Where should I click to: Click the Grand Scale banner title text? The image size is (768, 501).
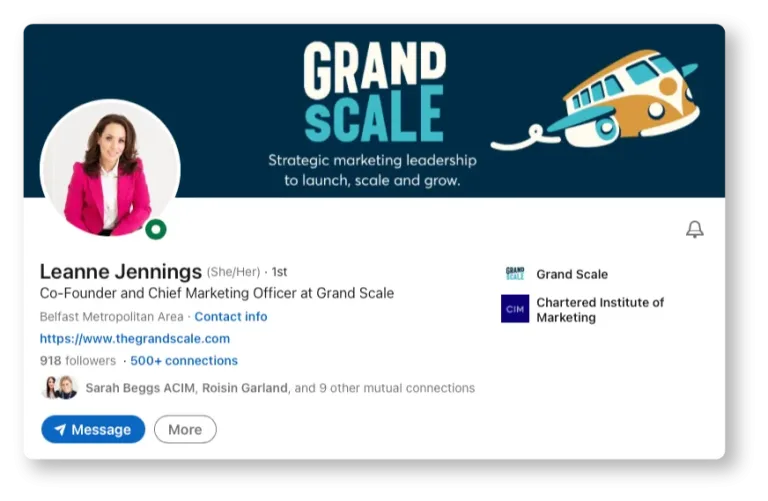click(373, 92)
